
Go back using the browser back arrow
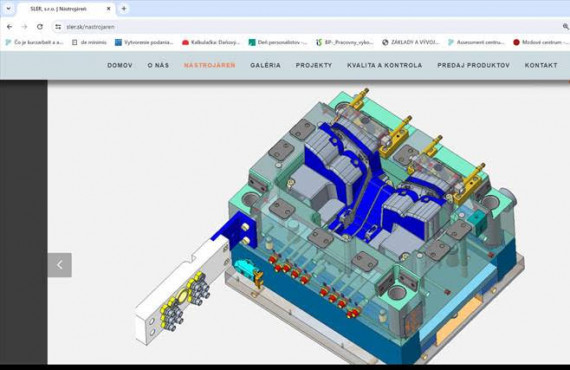[x=9, y=27]
